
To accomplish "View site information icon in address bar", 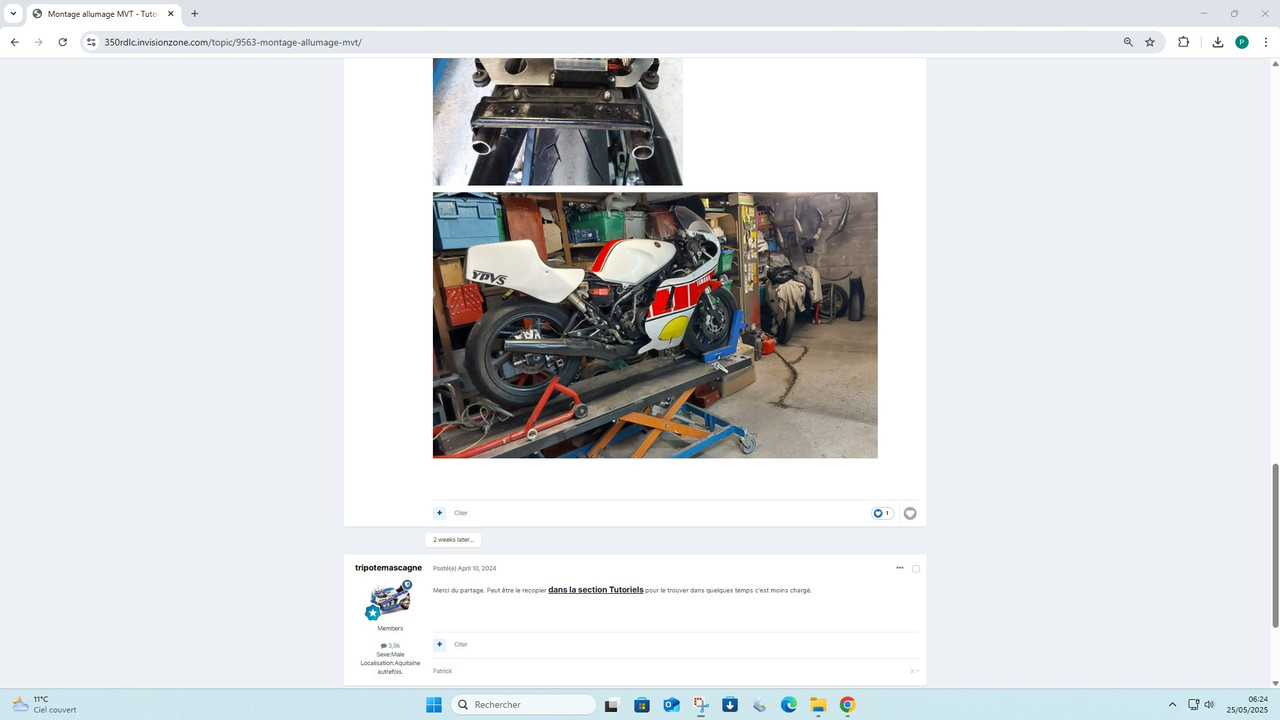I will pyautogui.click(x=91, y=42).
